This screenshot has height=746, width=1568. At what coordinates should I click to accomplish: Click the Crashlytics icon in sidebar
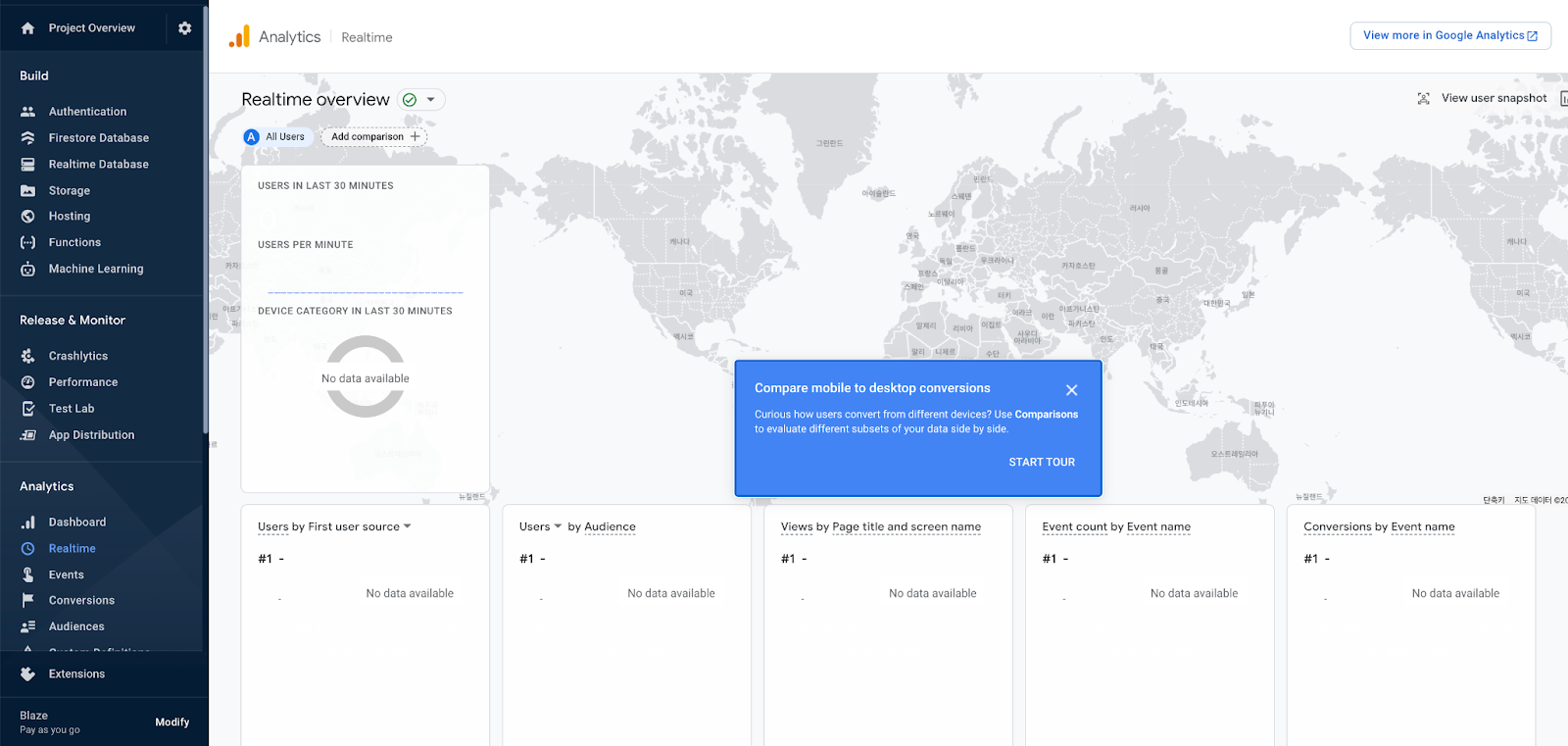coord(27,356)
